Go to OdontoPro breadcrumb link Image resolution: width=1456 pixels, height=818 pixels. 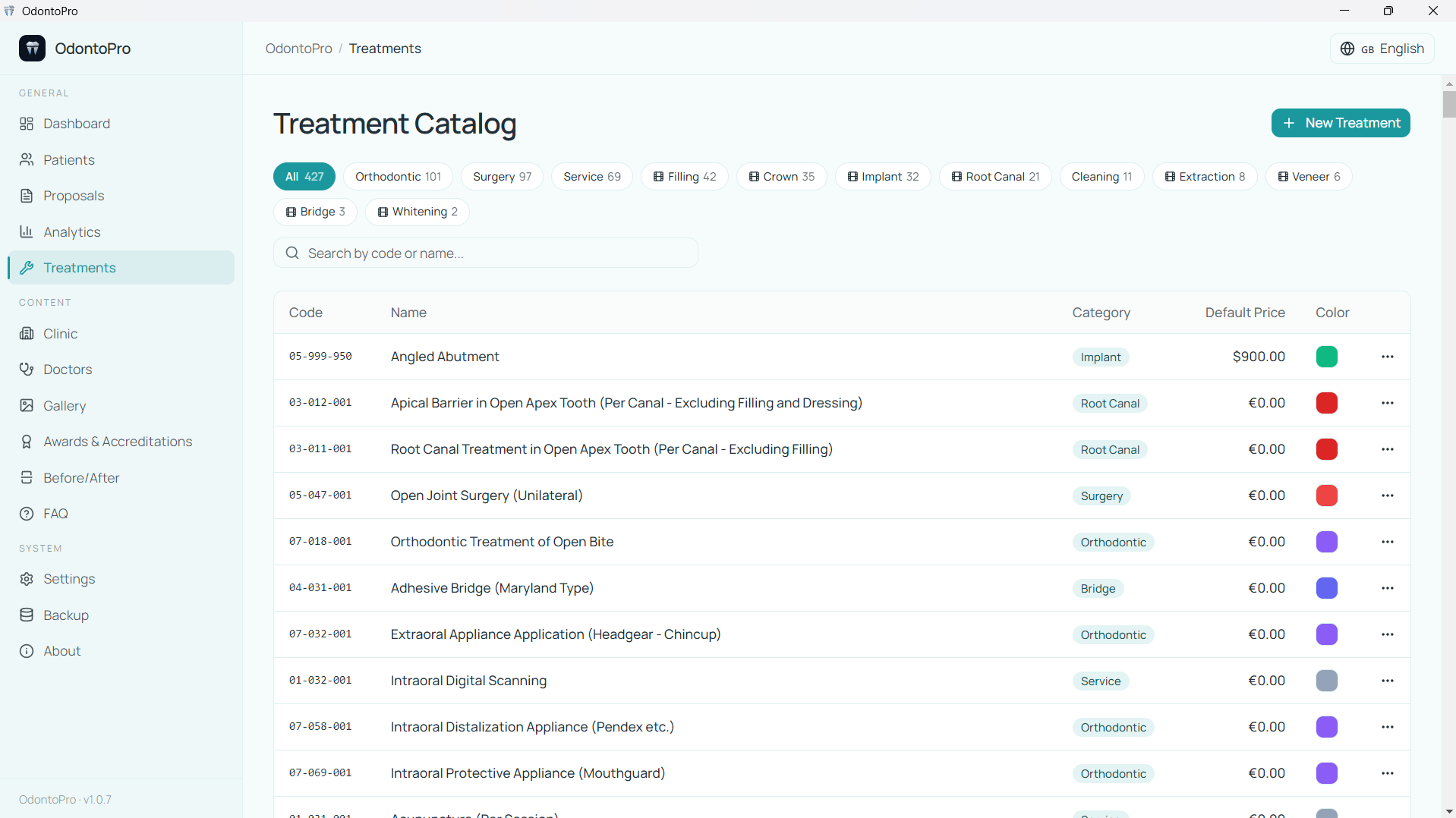click(x=299, y=49)
